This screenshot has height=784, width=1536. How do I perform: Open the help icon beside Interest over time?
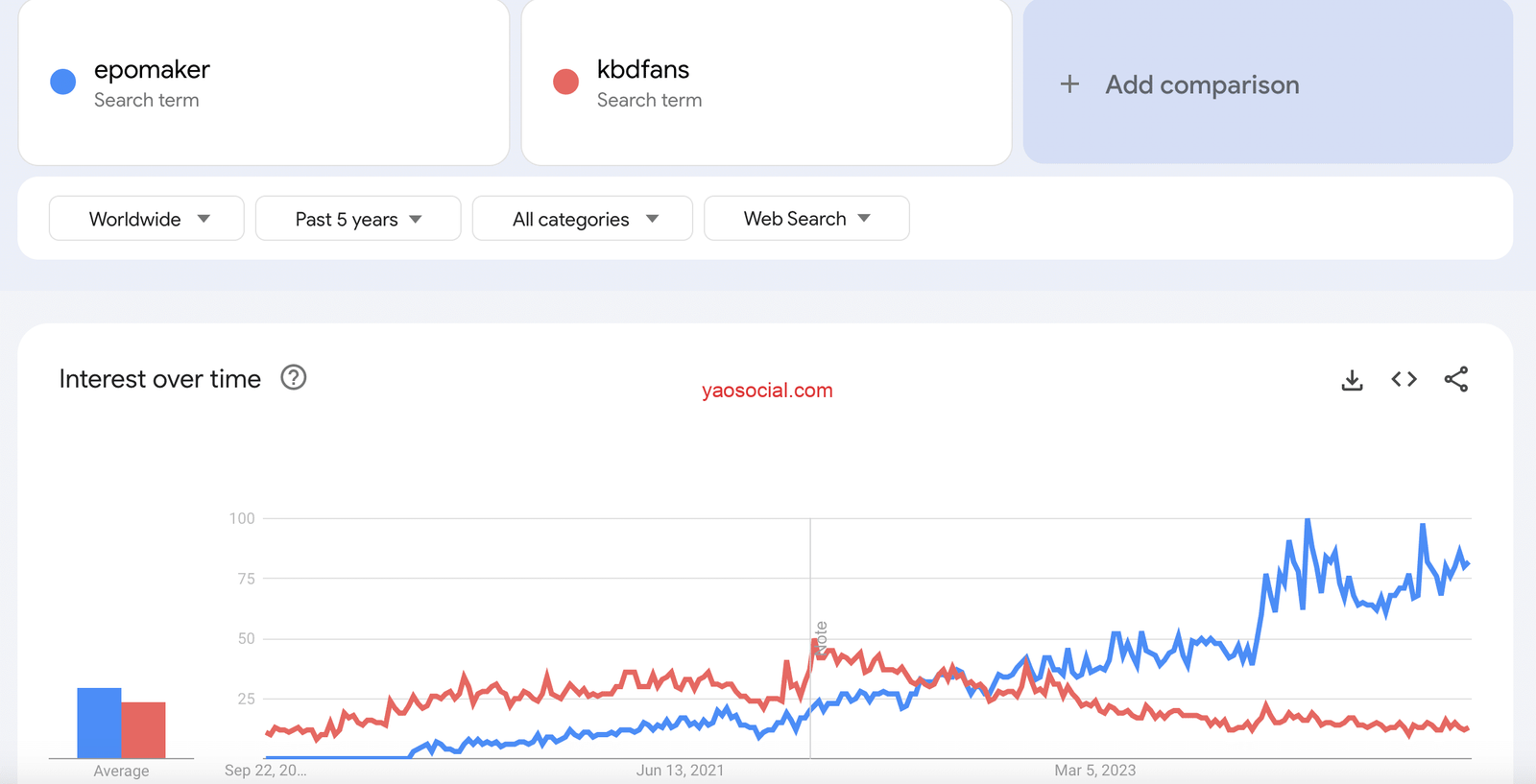(x=294, y=378)
